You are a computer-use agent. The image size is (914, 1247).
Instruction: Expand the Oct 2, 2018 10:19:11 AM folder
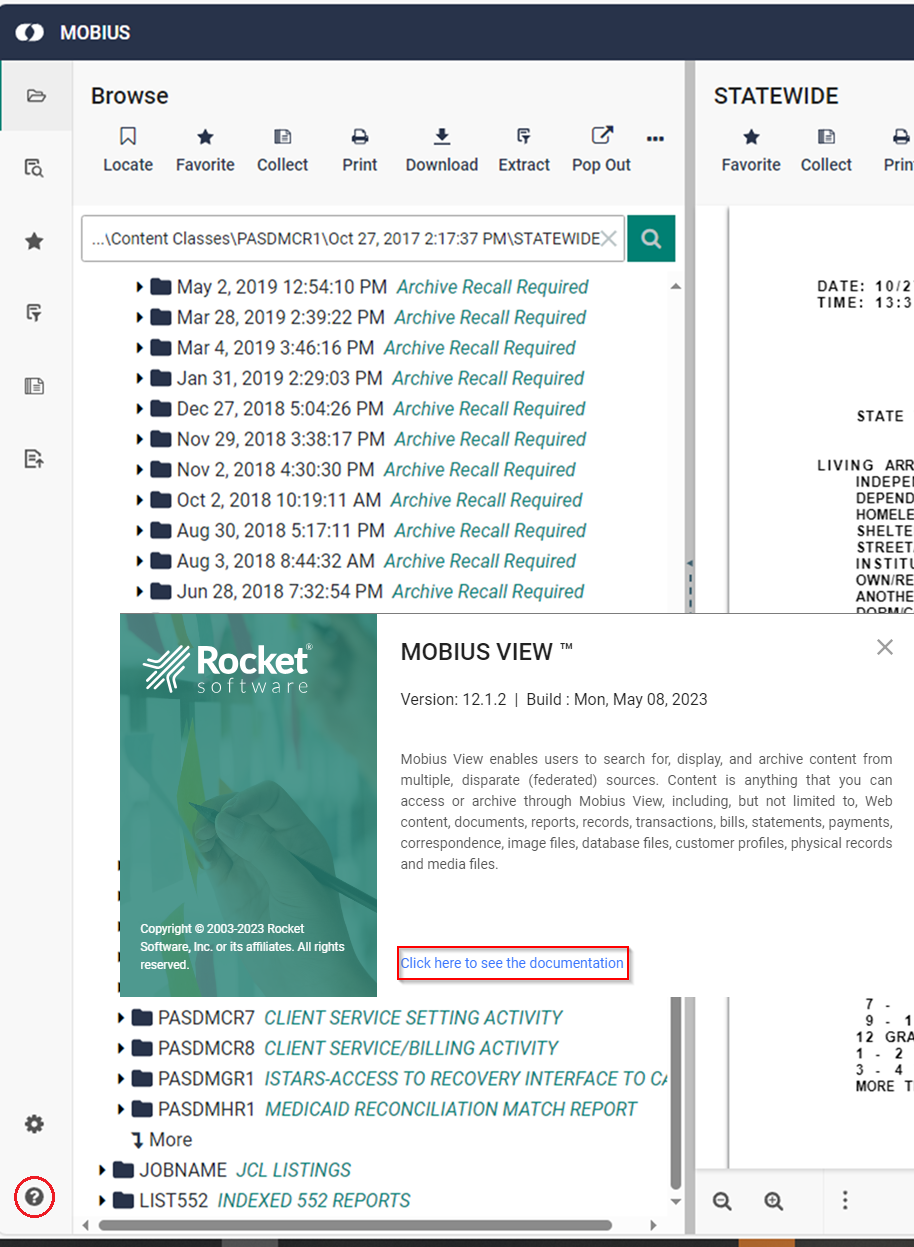(x=140, y=501)
